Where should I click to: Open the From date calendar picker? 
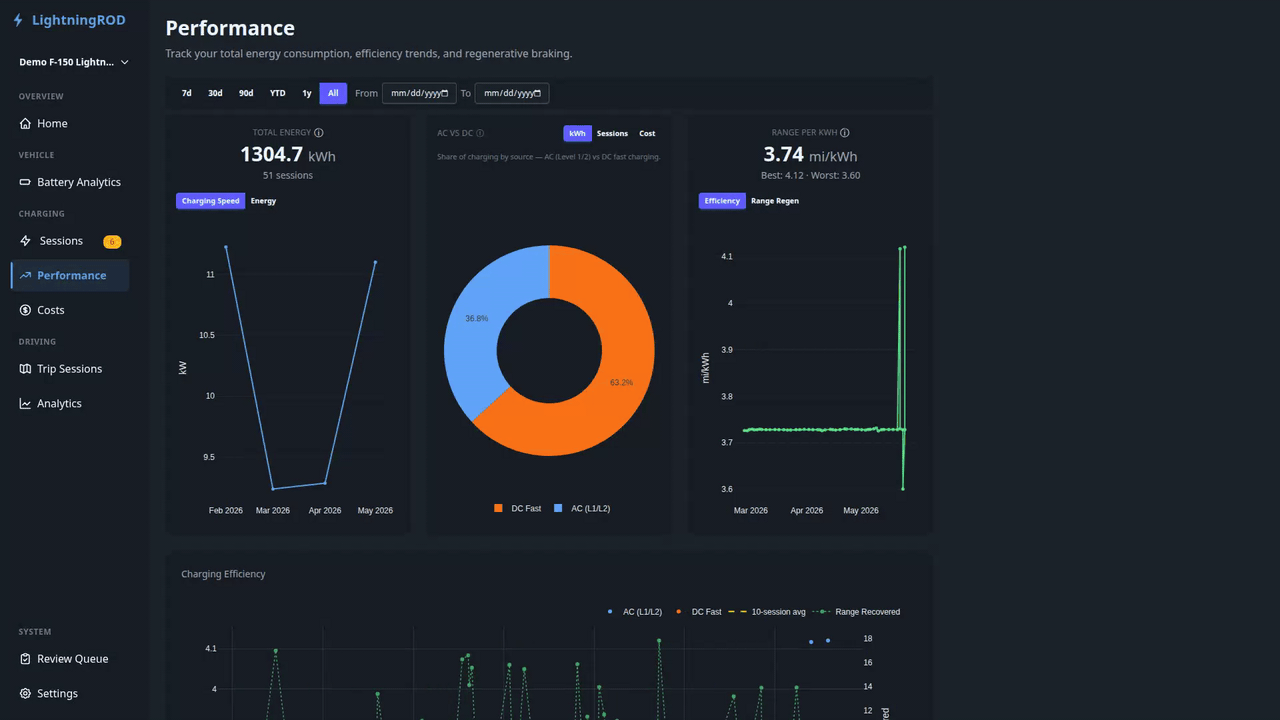point(445,94)
